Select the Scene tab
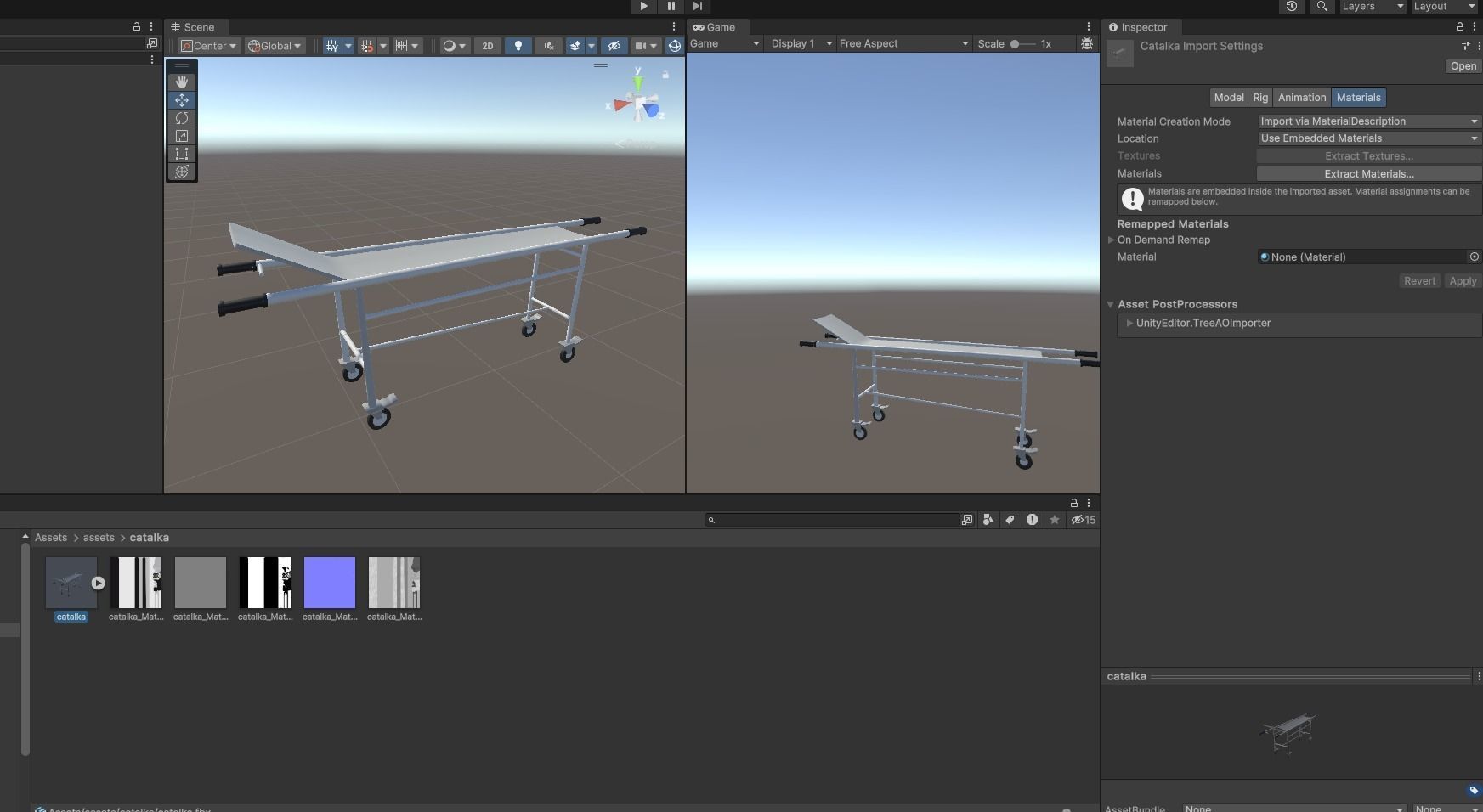This screenshot has width=1483, height=812. click(193, 27)
